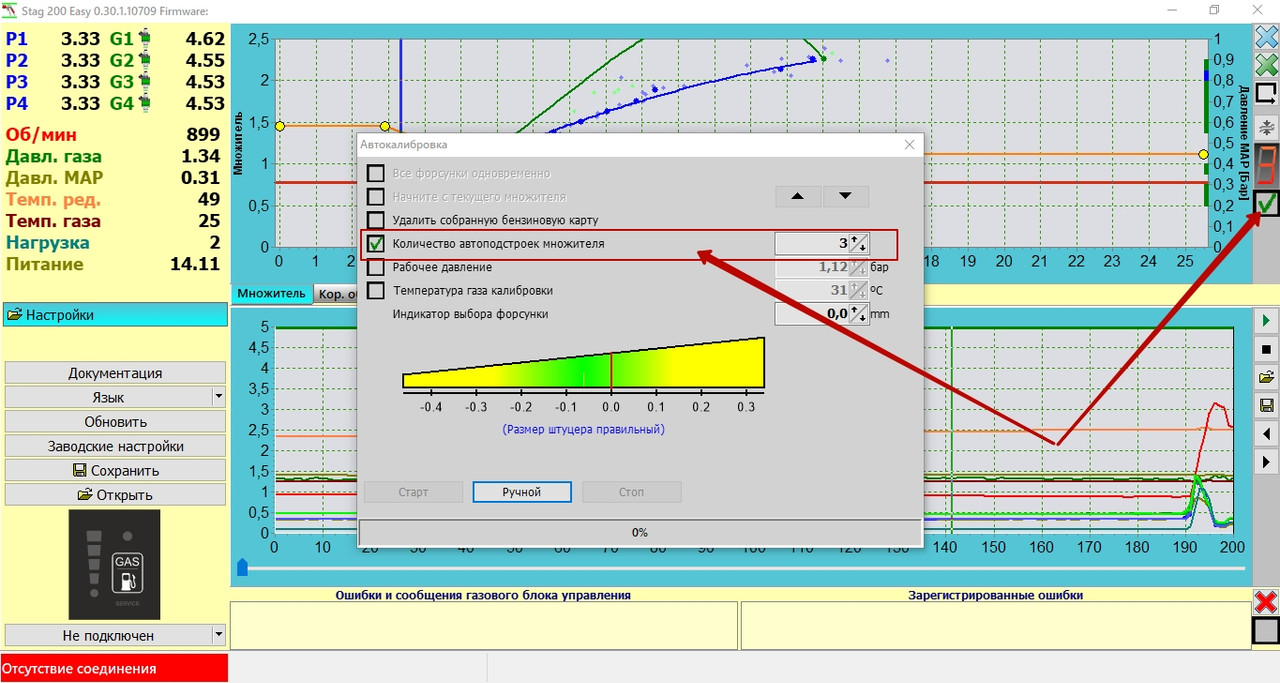Save oscilloscope data with floppy icon
This screenshot has width=1280, height=683.
pos(1266,405)
